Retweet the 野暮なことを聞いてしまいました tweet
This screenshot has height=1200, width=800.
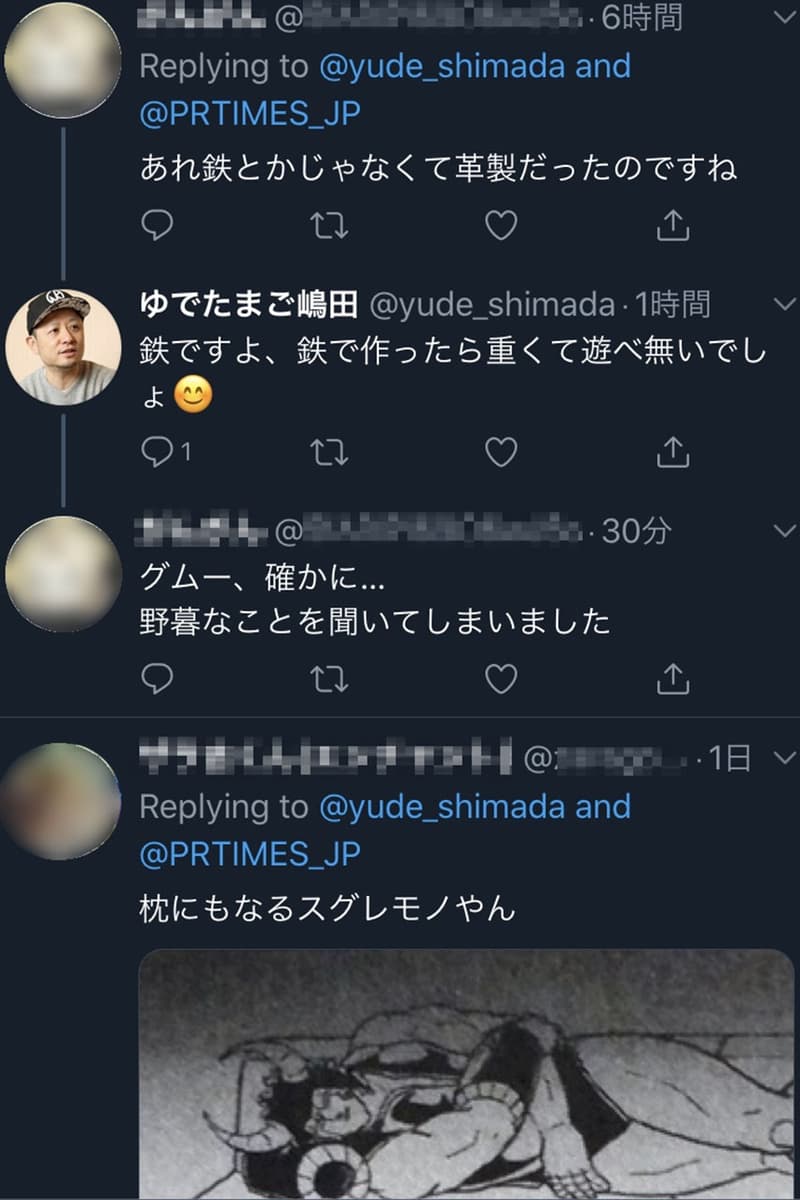329,680
